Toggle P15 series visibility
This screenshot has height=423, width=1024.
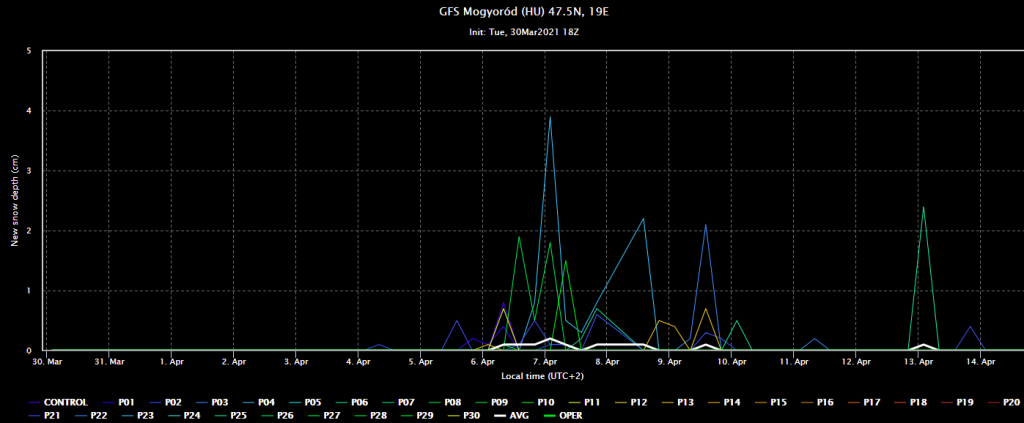778,402
